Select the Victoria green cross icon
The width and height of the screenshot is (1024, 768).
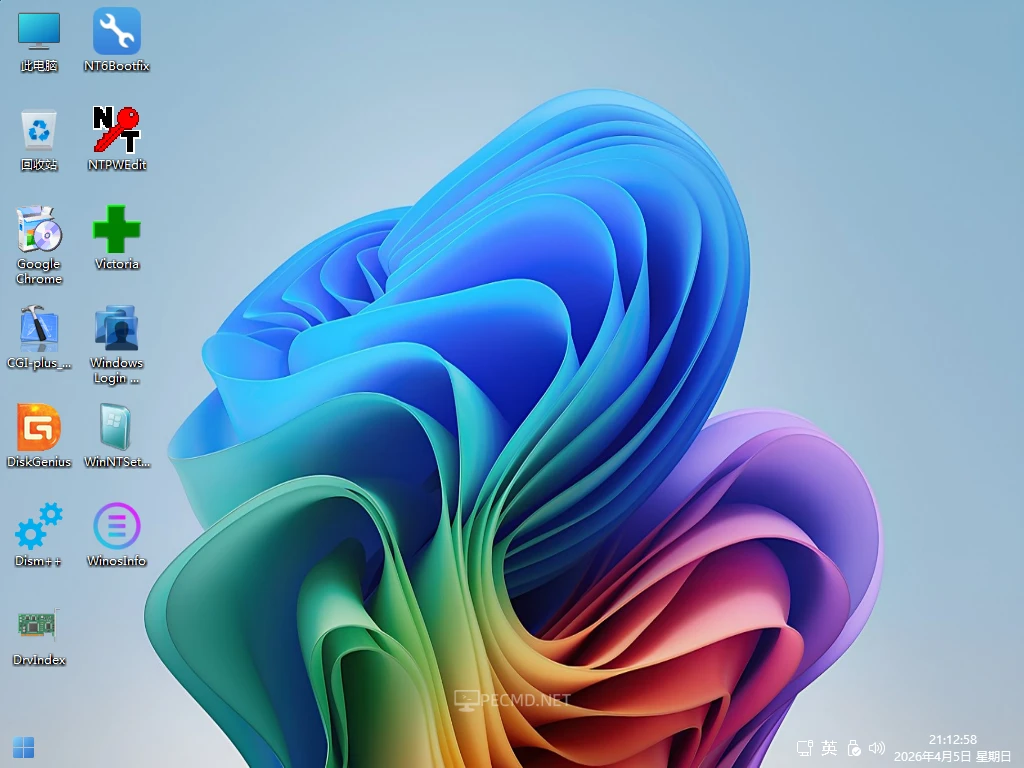coord(117,230)
